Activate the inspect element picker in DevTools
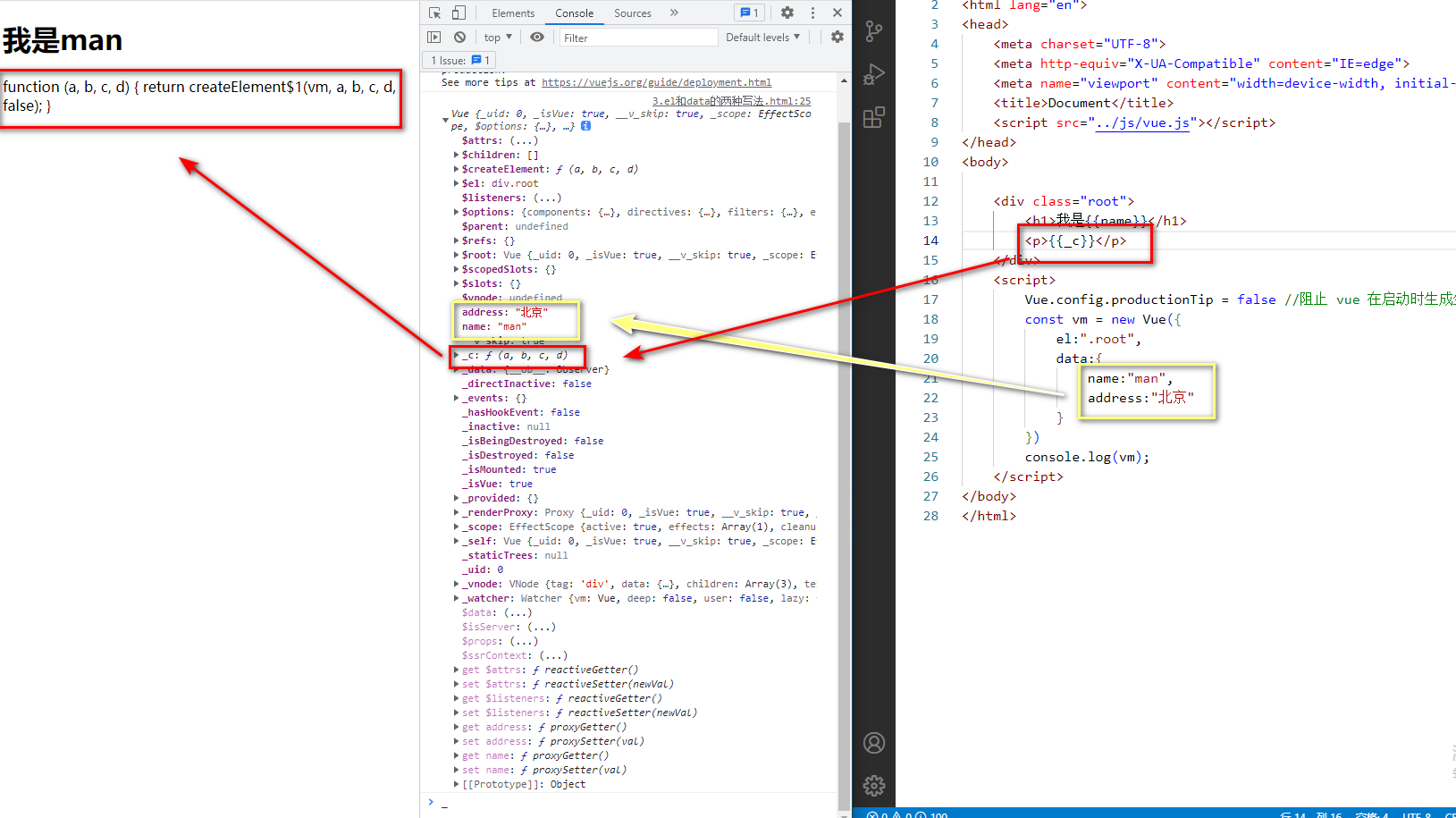Viewport: 1456px width, 818px height. pos(435,13)
